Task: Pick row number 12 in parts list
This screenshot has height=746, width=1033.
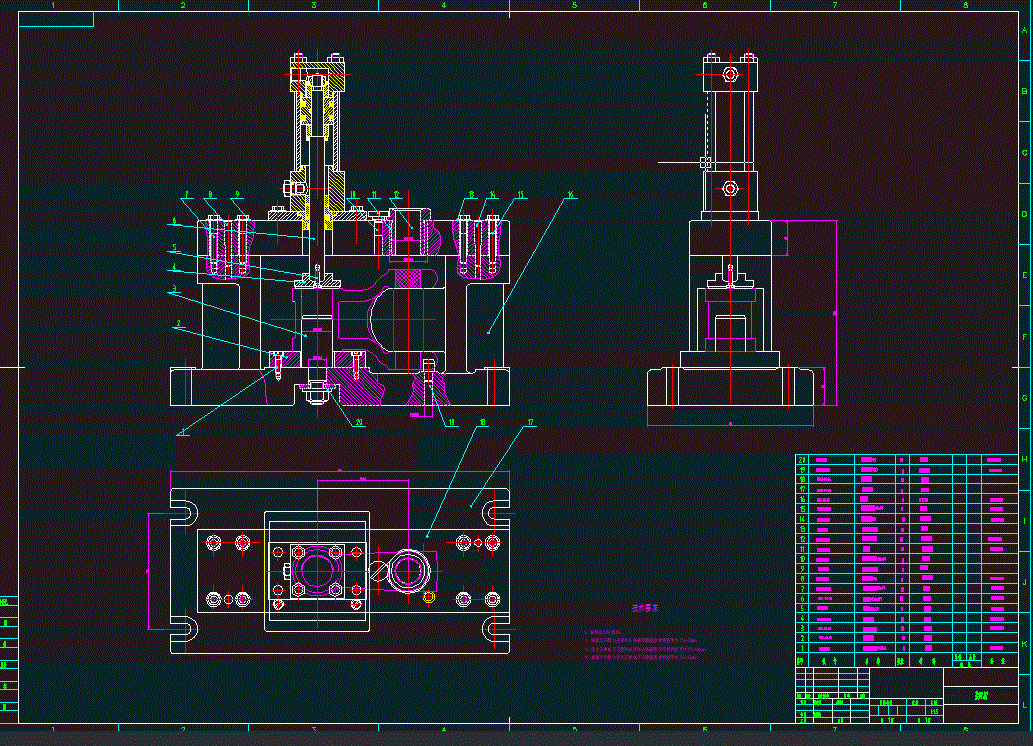Action: 907,539
